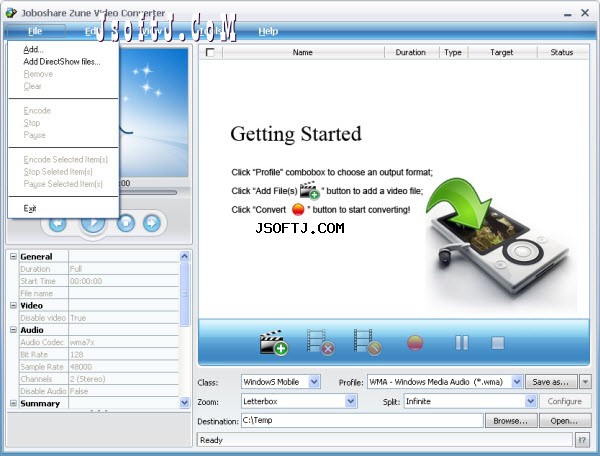Click the properties panel scroll down arrow
This screenshot has height=456, width=600.
[x=184, y=402]
